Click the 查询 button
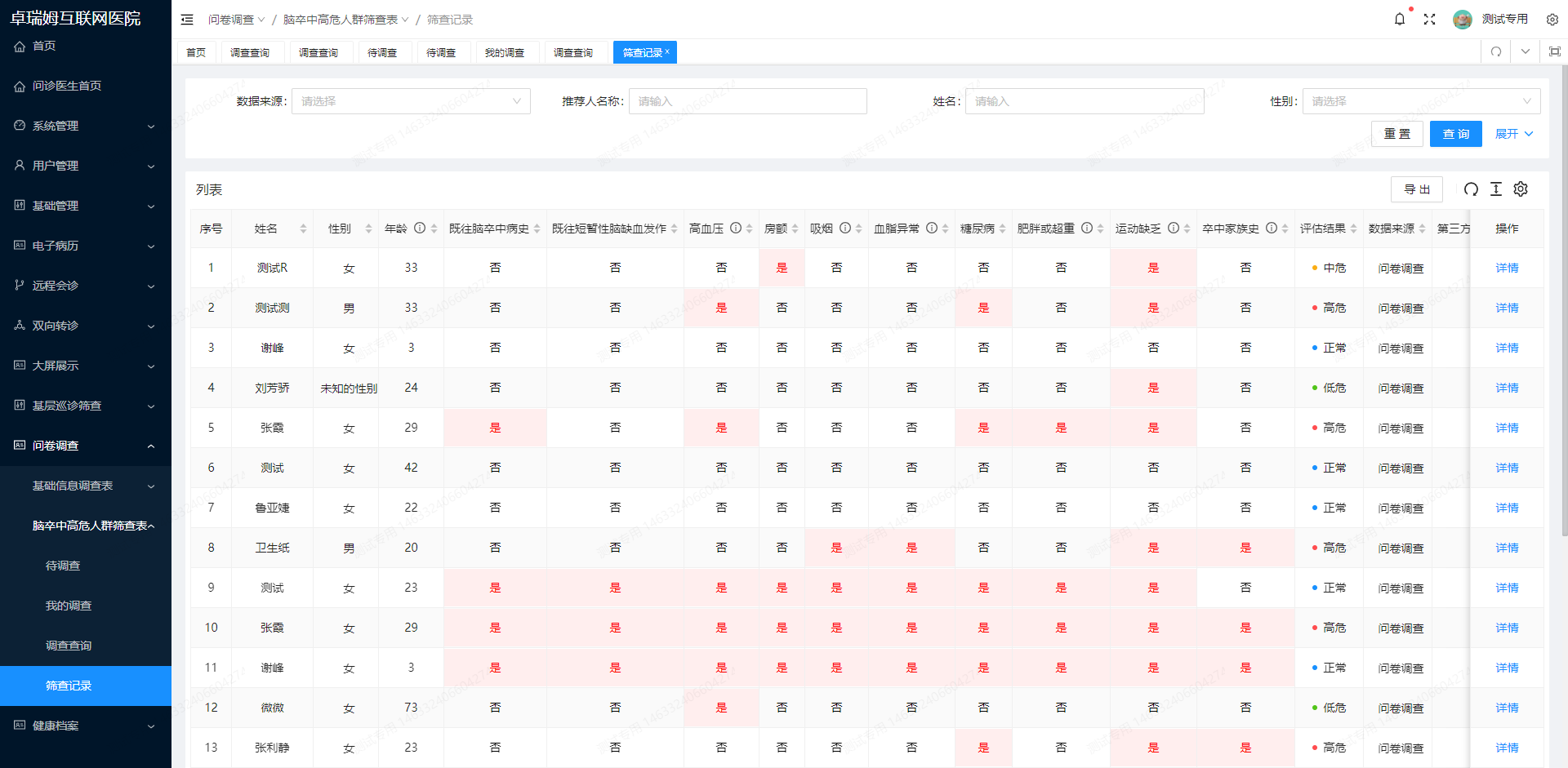This screenshot has height=768, width=1568. (1456, 134)
